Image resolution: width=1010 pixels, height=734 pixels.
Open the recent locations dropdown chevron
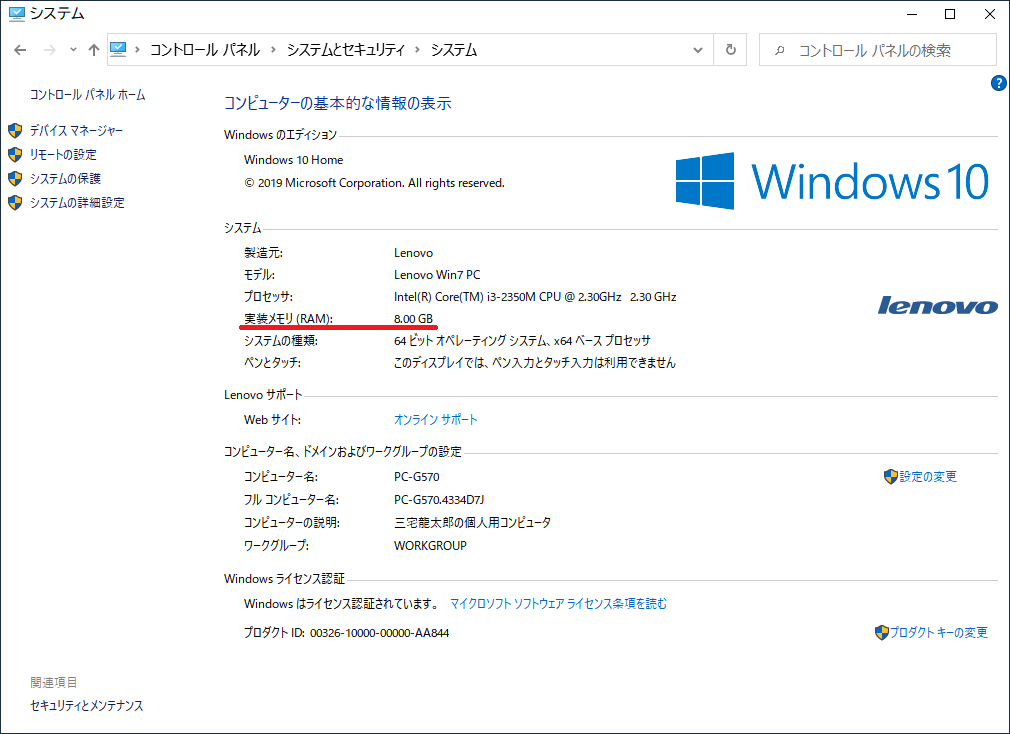73,50
